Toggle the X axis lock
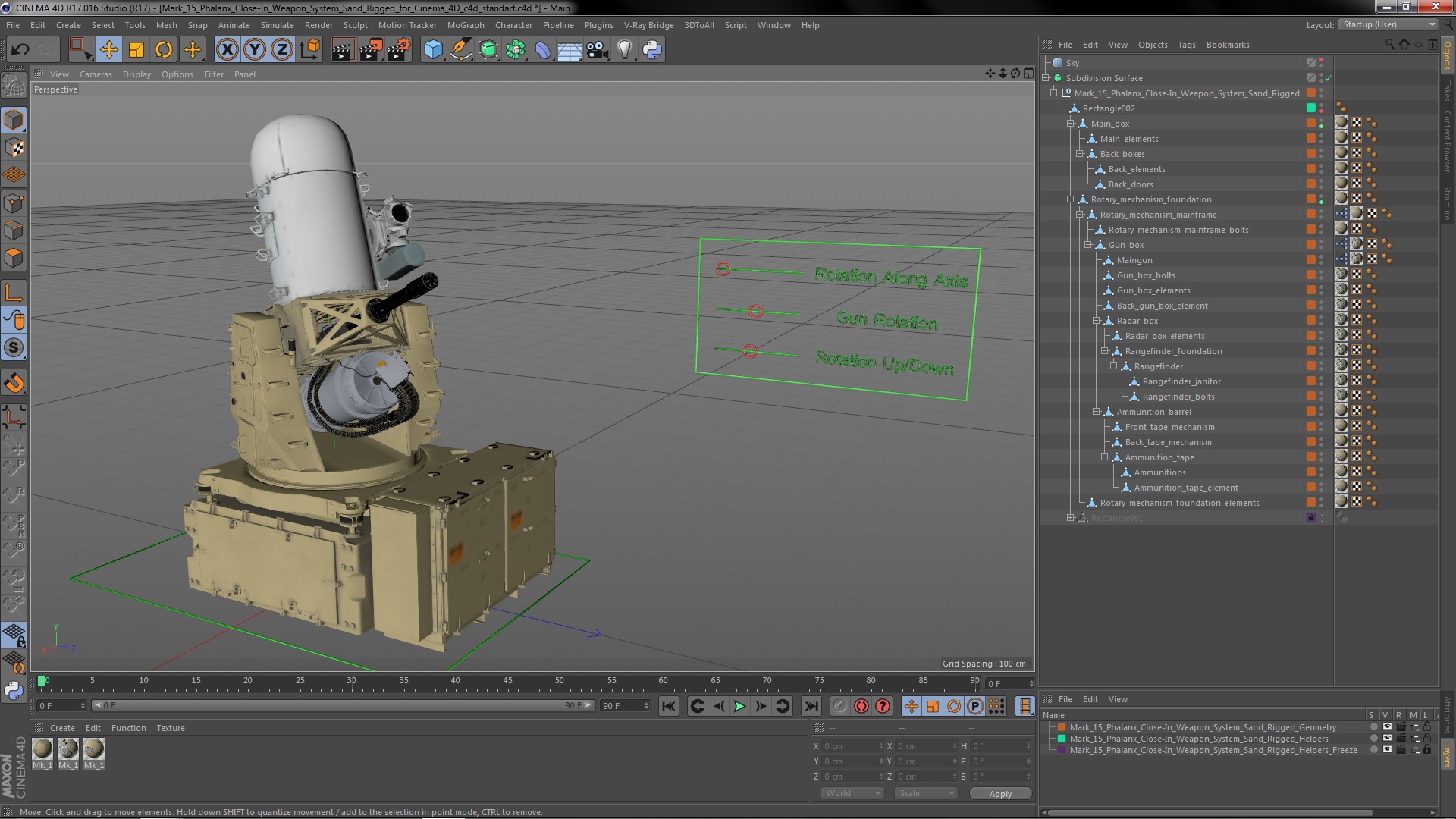Screen dimensions: 1456x819 [227, 50]
